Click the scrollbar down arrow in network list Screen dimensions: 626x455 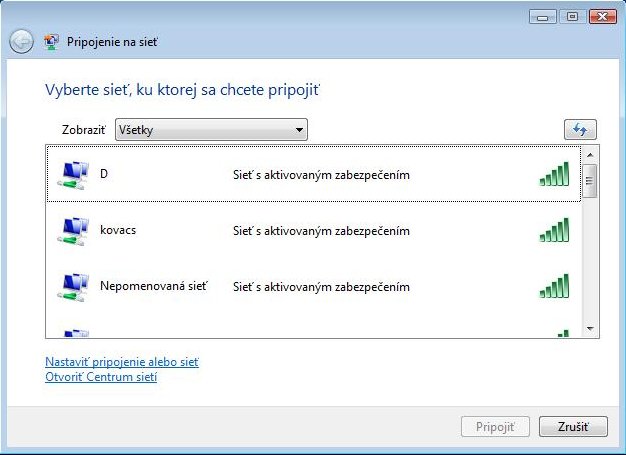point(590,329)
